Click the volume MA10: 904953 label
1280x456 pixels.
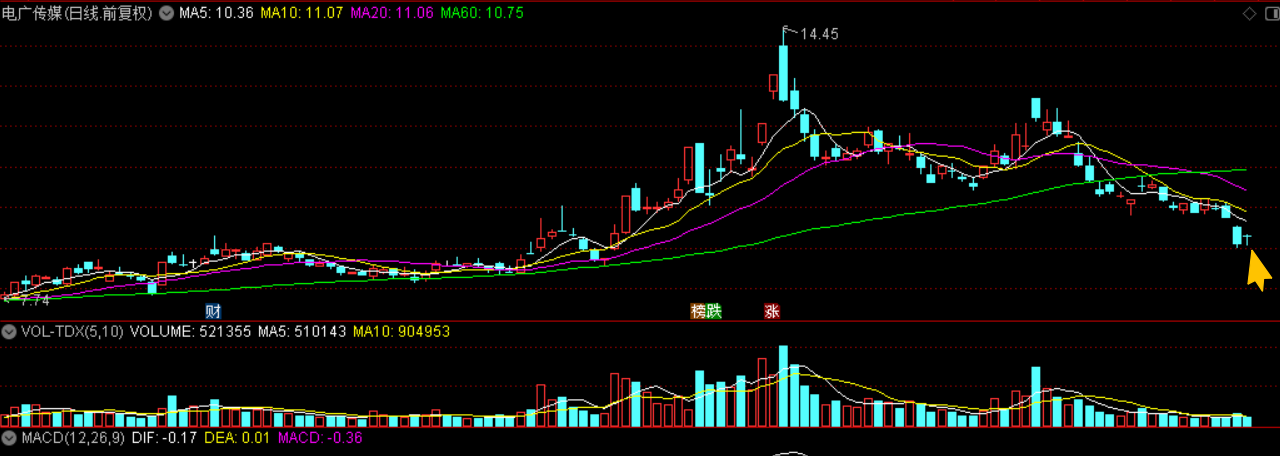pyautogui.click(x=403, y=331)
